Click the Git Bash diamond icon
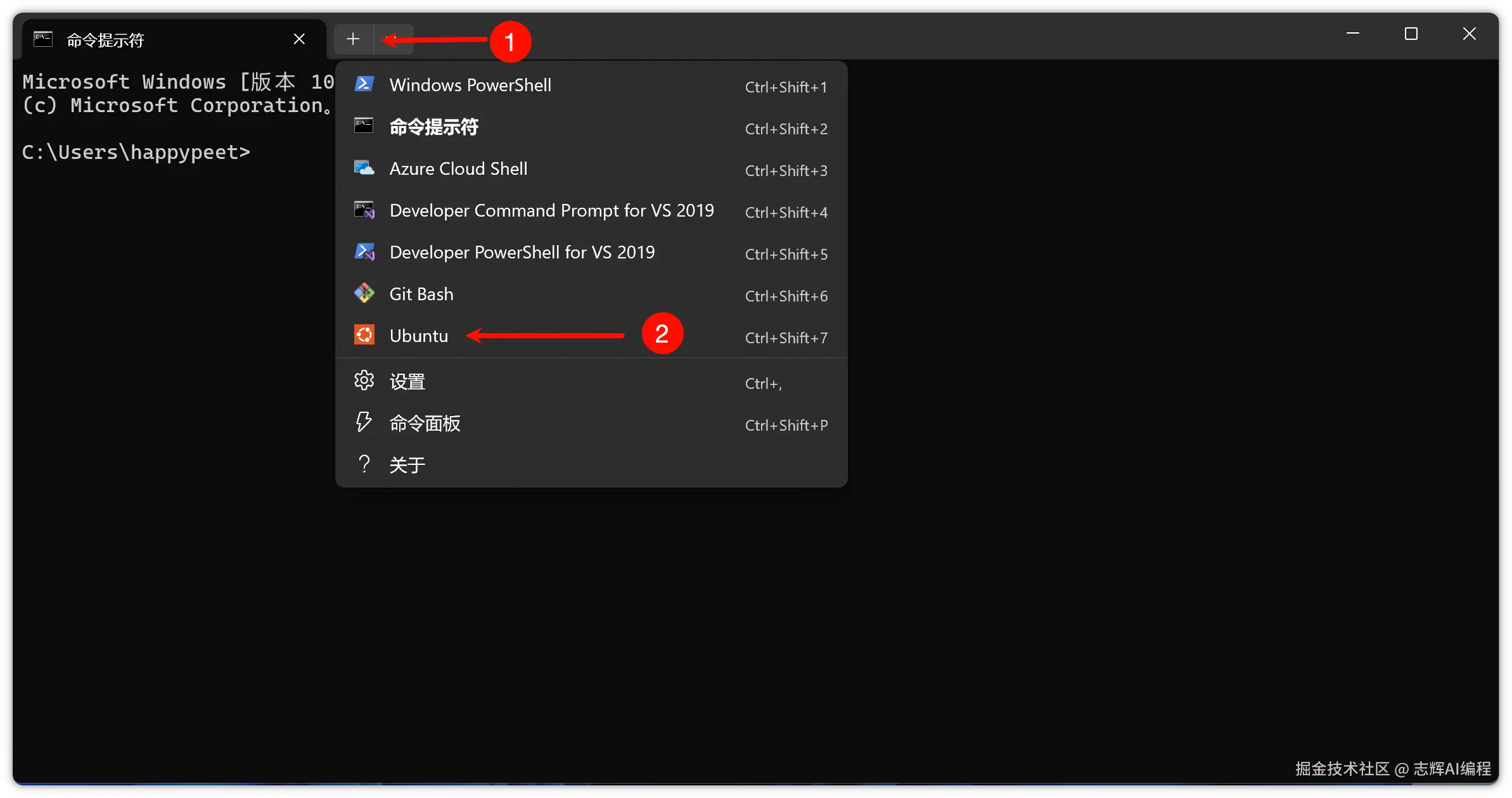1512x798 pixels. (x=364, y=293)
